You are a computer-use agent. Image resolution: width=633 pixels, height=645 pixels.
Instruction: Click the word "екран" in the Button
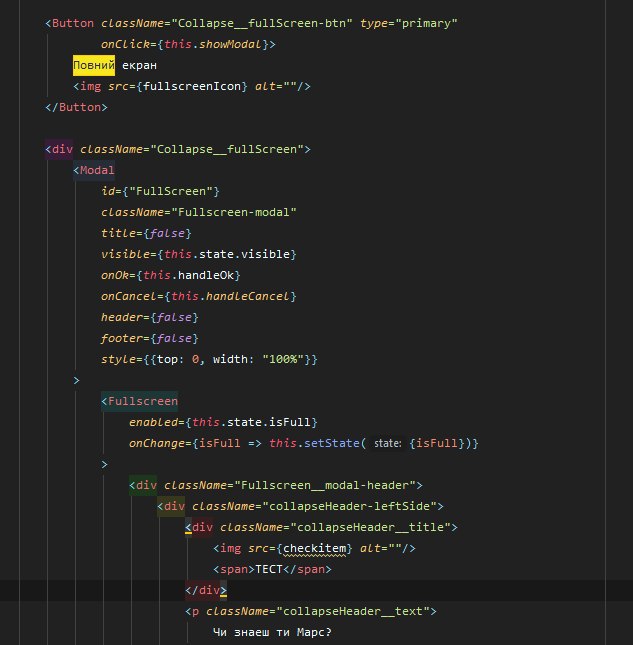[x=139, y=65]
